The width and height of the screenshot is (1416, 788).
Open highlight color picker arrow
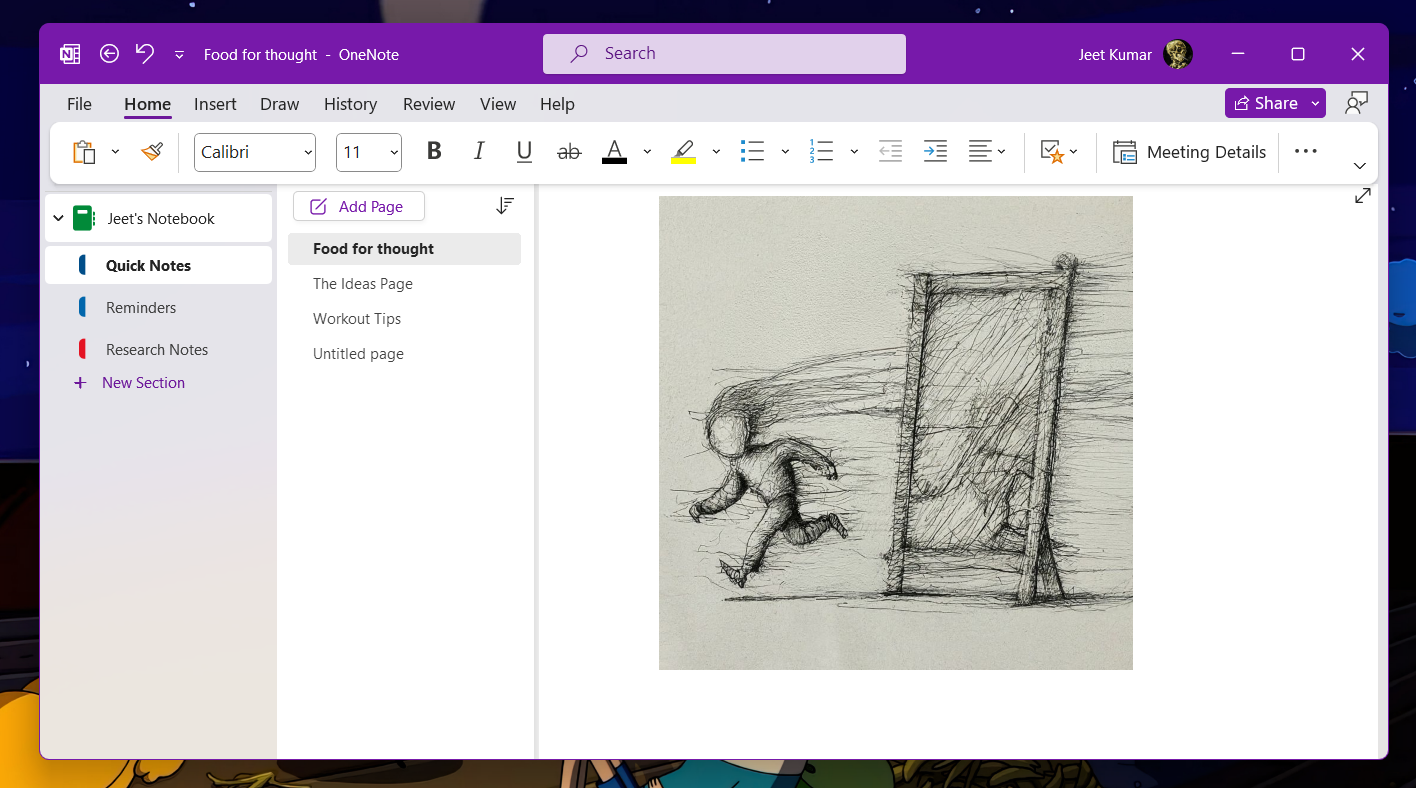pos(716,152)
